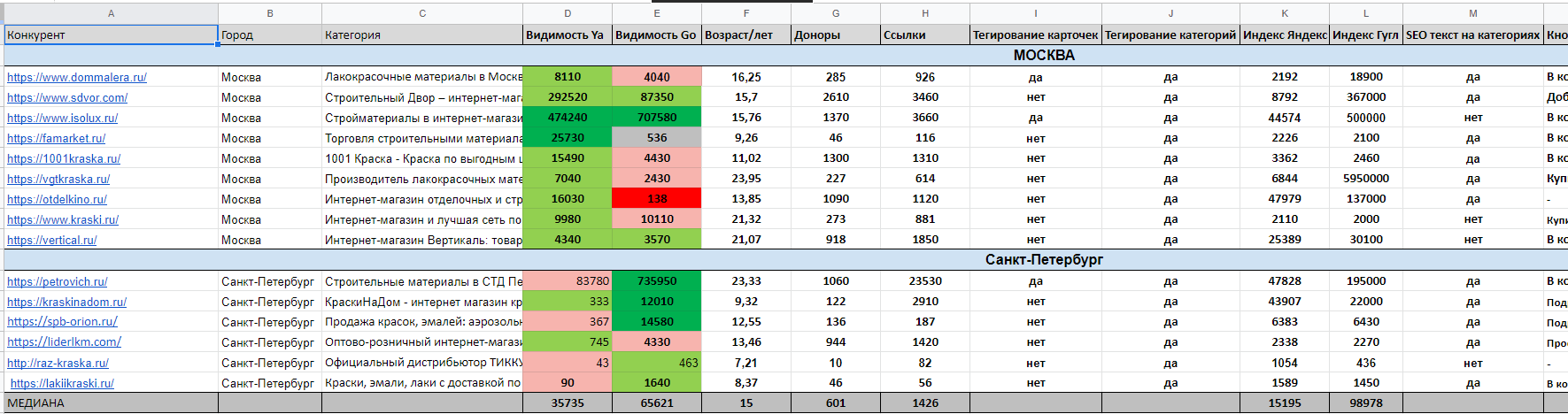Open the https://1001kraska.ru/ link
The width and height of the screenshot is (1568, 414).
tap(64, 158)
